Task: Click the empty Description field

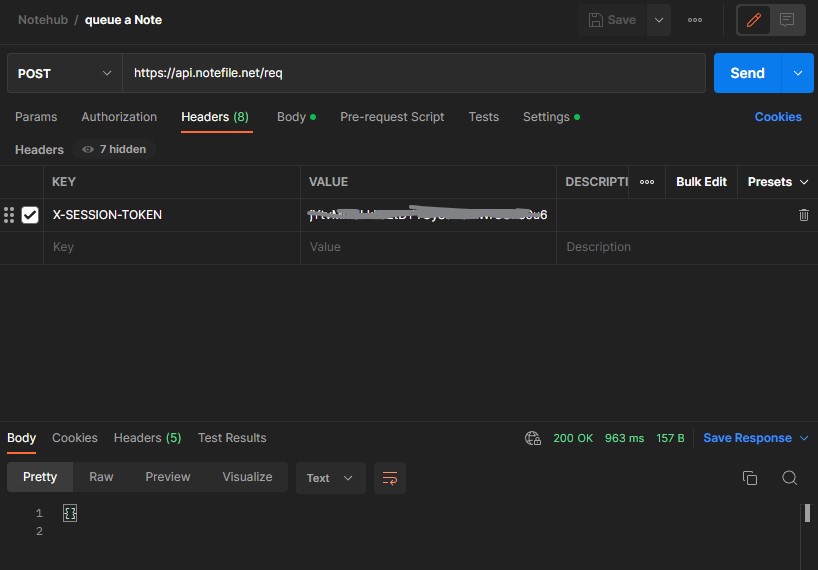Action: 687,247
